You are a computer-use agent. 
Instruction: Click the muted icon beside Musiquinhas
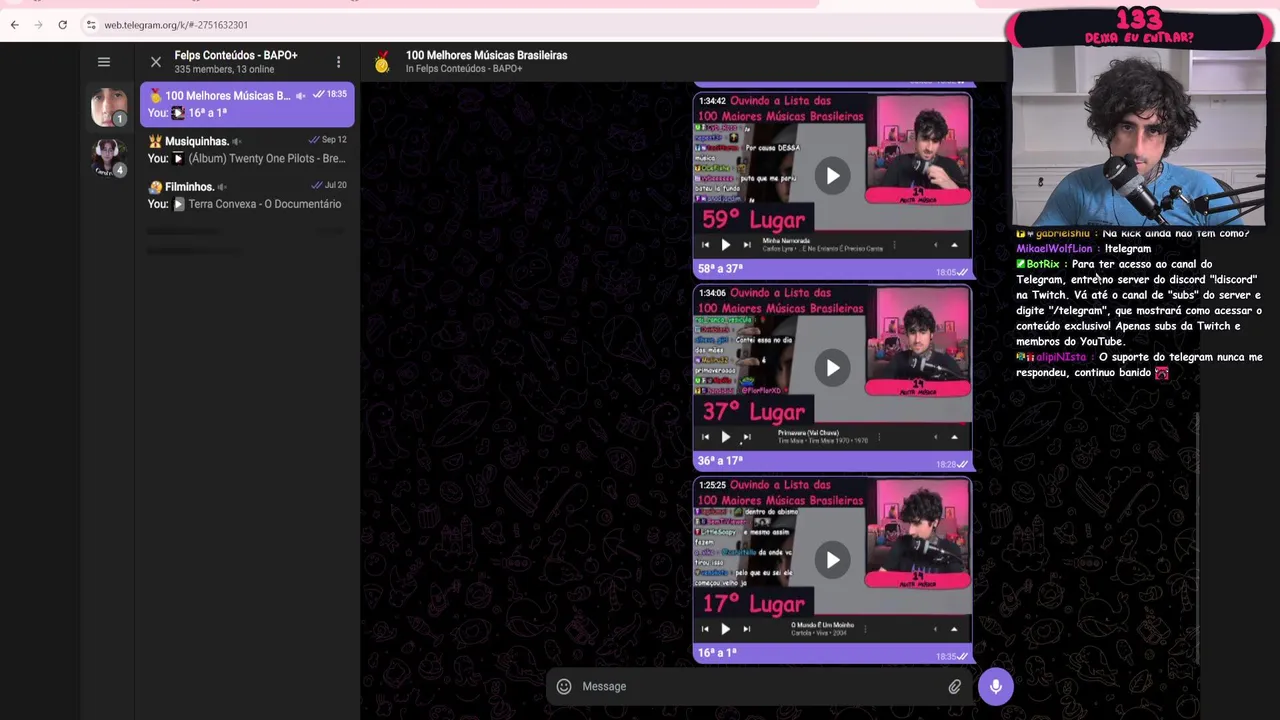[x=237, y=142]
